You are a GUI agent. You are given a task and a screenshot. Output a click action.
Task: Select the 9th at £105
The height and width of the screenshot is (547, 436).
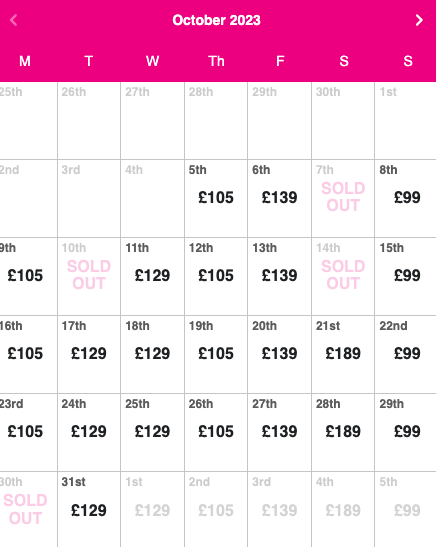pyautogui.click(x=28, y=277)
